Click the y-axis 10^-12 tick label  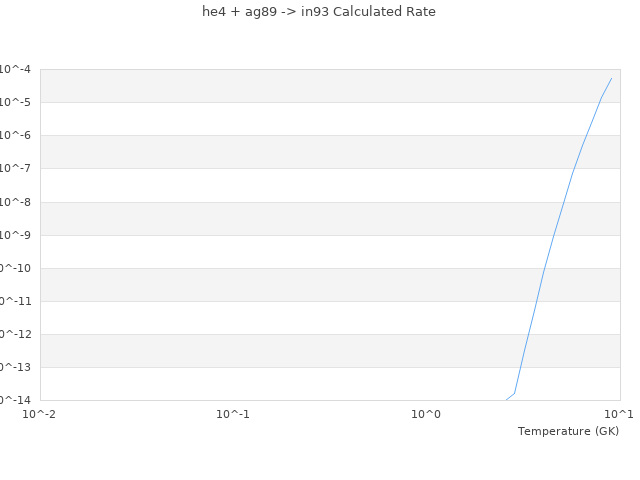[15, 334]
